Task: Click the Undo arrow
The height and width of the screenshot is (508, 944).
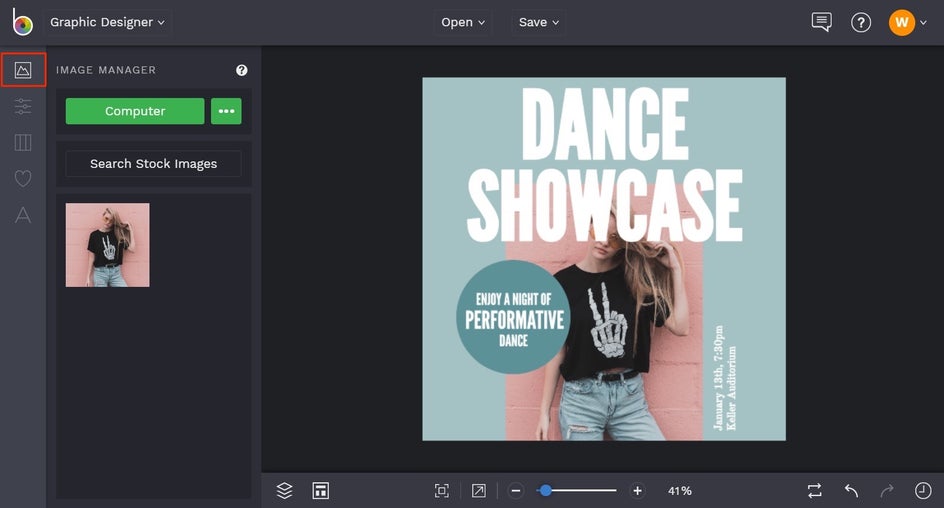Action: tap(851, 490)
